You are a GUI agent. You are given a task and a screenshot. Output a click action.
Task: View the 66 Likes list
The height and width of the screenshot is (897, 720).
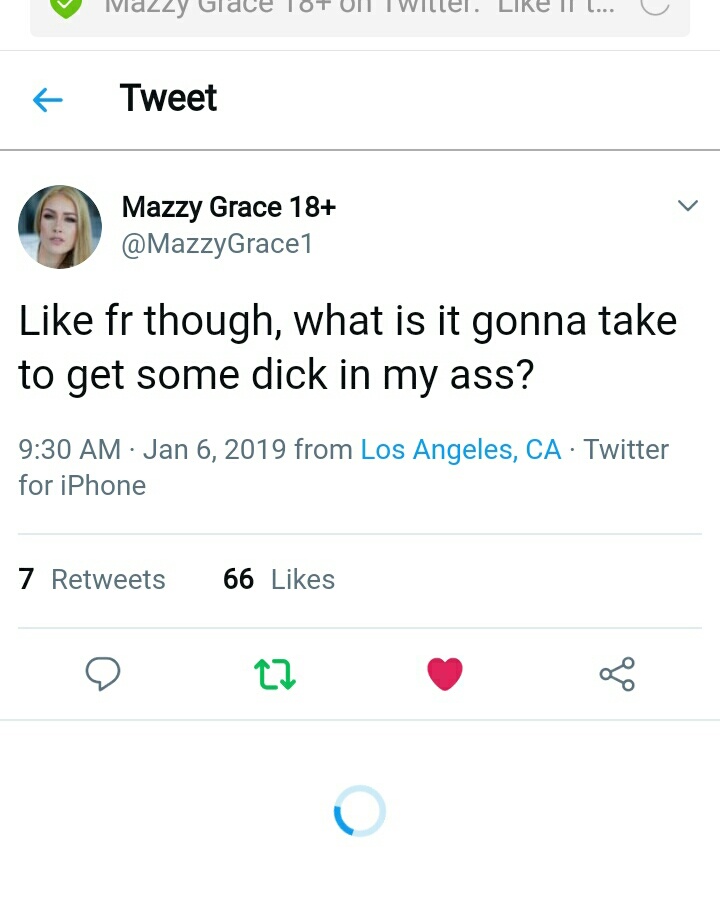pos(279,580)
